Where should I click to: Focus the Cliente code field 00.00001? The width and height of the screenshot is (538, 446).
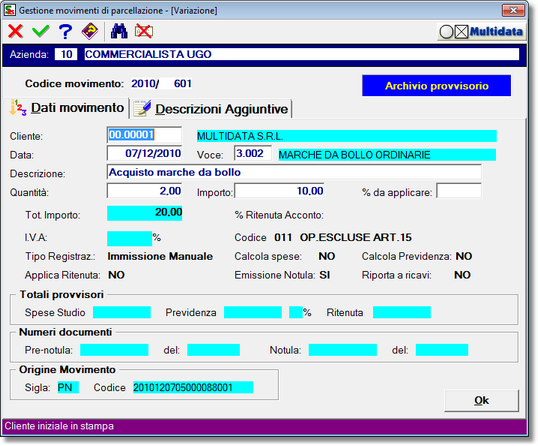point(144,135)
